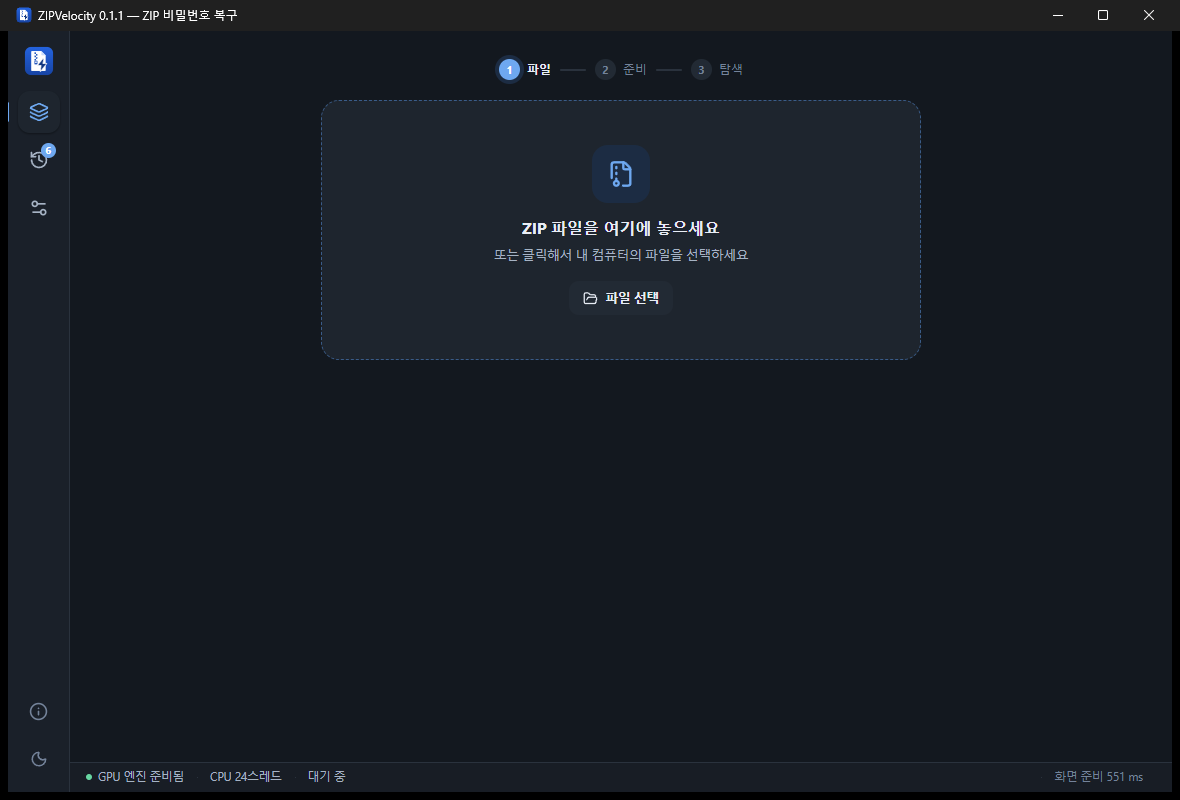Select step 3 탐색
The image size is (1180, 800).
[717, 69]
